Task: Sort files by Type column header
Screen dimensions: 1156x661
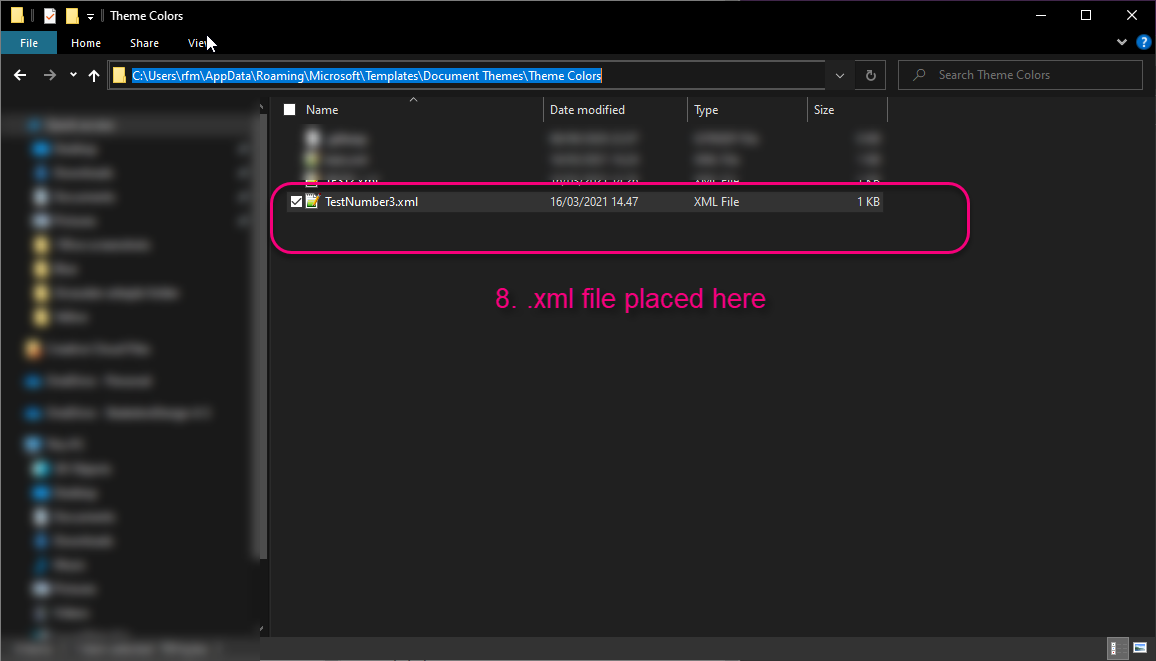Action: tap(706, 110)
